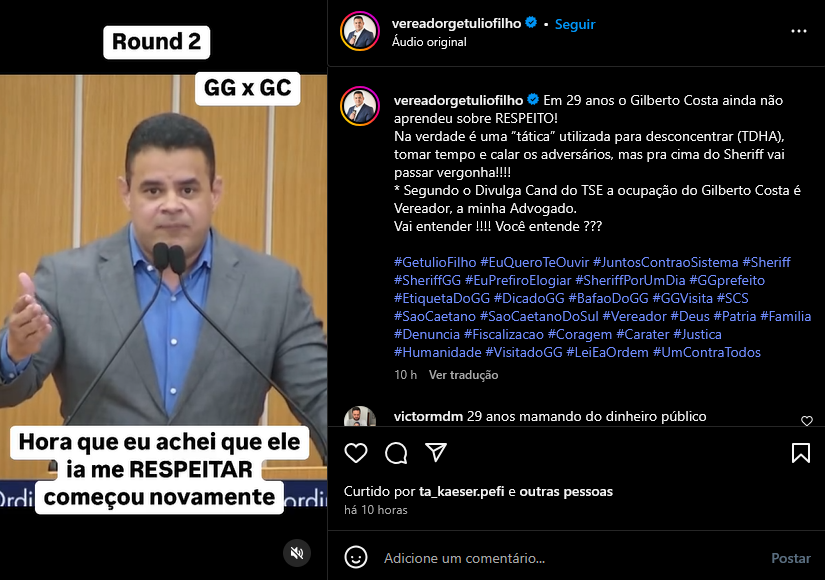825x580 pixels.
Task: Like the post with the heart icon
Action: coord(356,453)
